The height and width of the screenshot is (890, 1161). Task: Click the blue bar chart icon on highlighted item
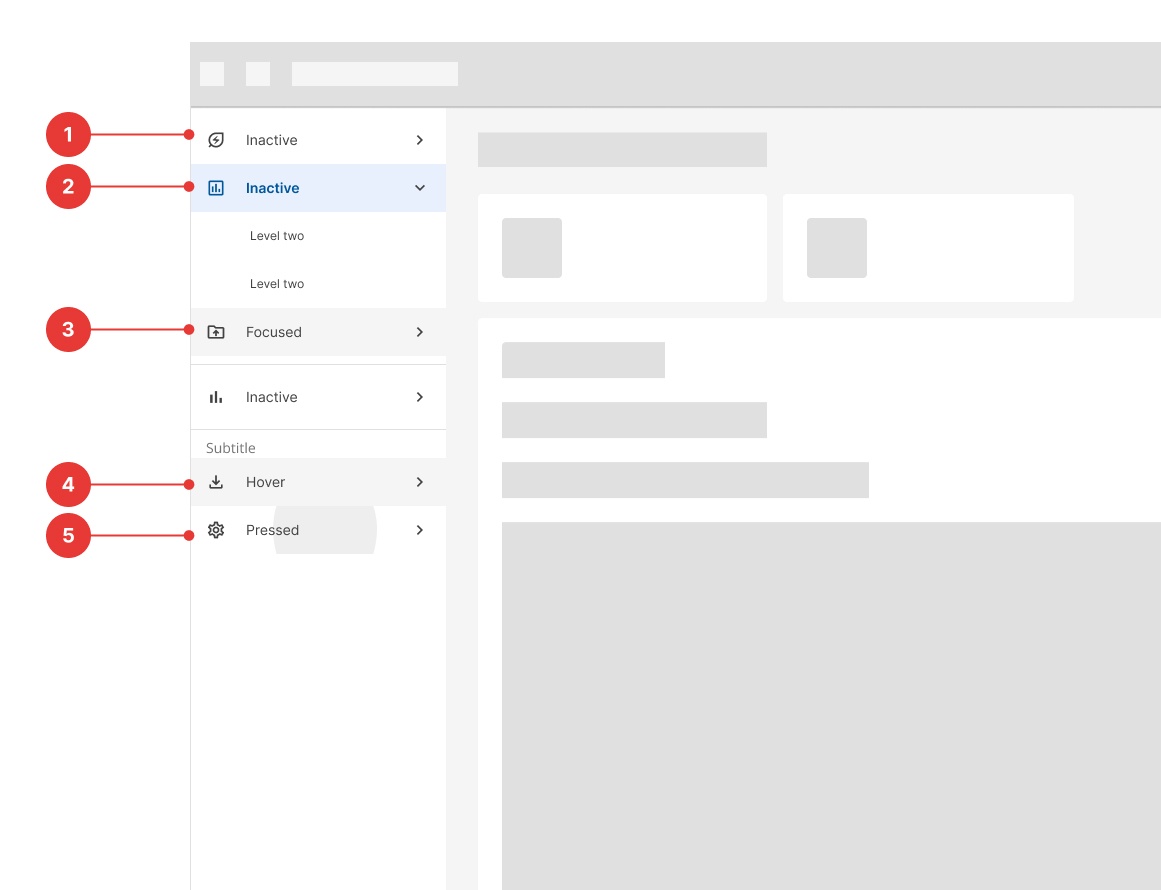click(216, 187)
